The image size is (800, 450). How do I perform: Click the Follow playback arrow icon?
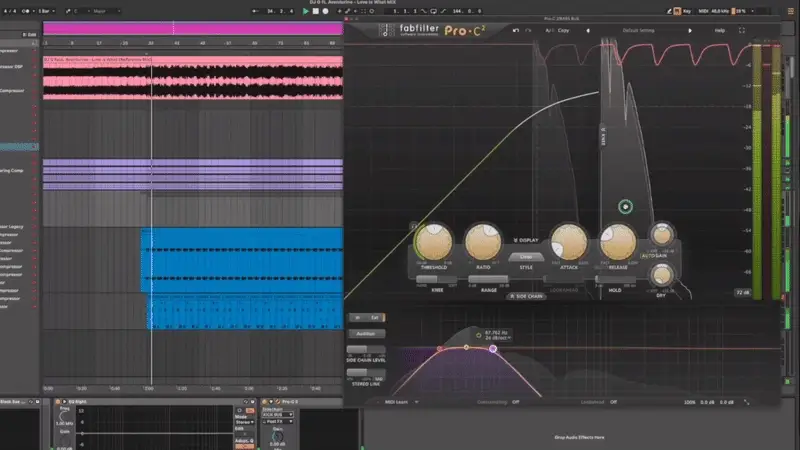pyautogui.click(x=255, y=11)
